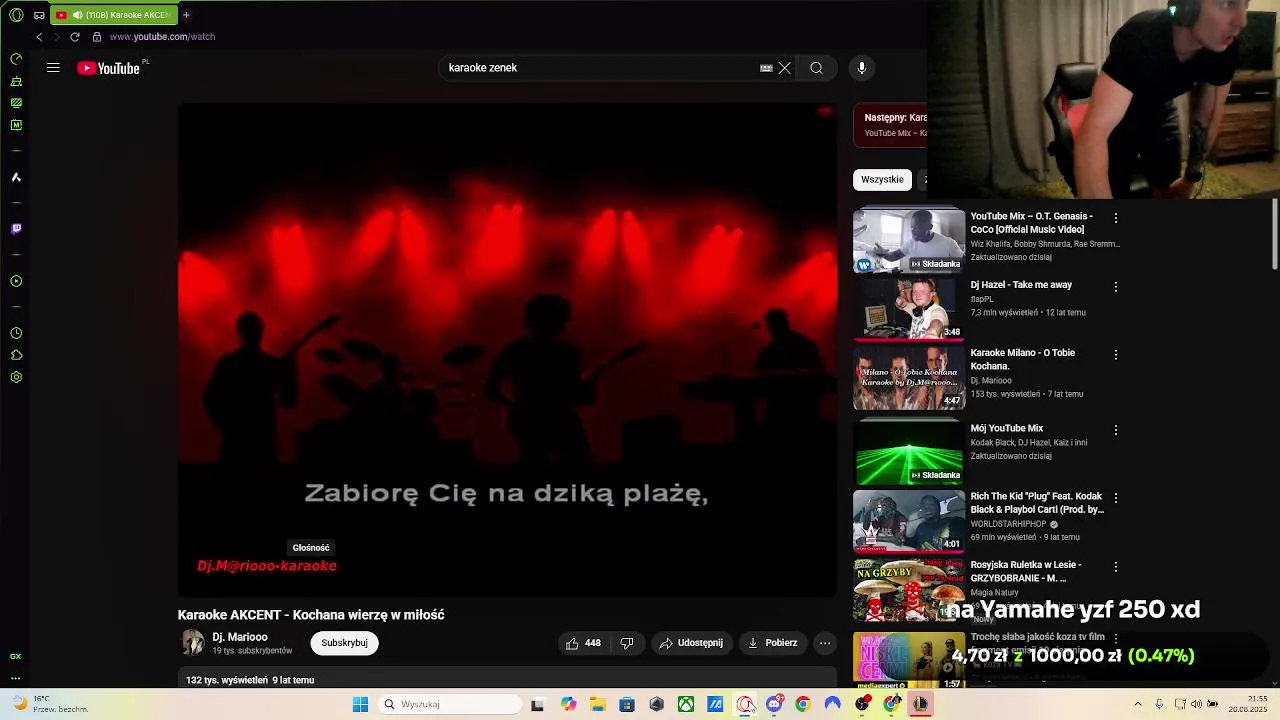
Task: Submit search with the magnifier icon
Action: [817, 68]
